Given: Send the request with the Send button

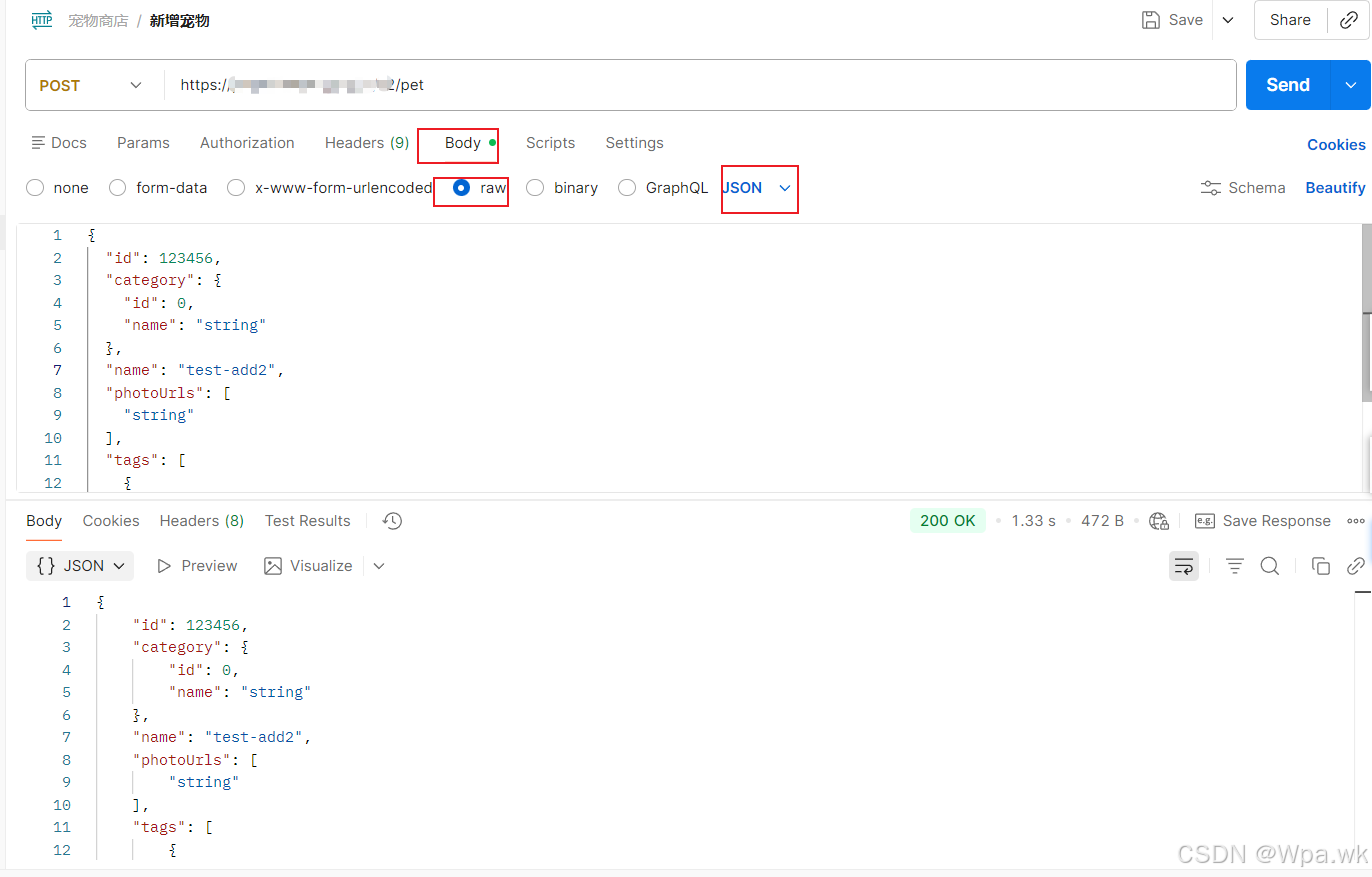Looking at the screenshot, I should tap(1288, 85).
